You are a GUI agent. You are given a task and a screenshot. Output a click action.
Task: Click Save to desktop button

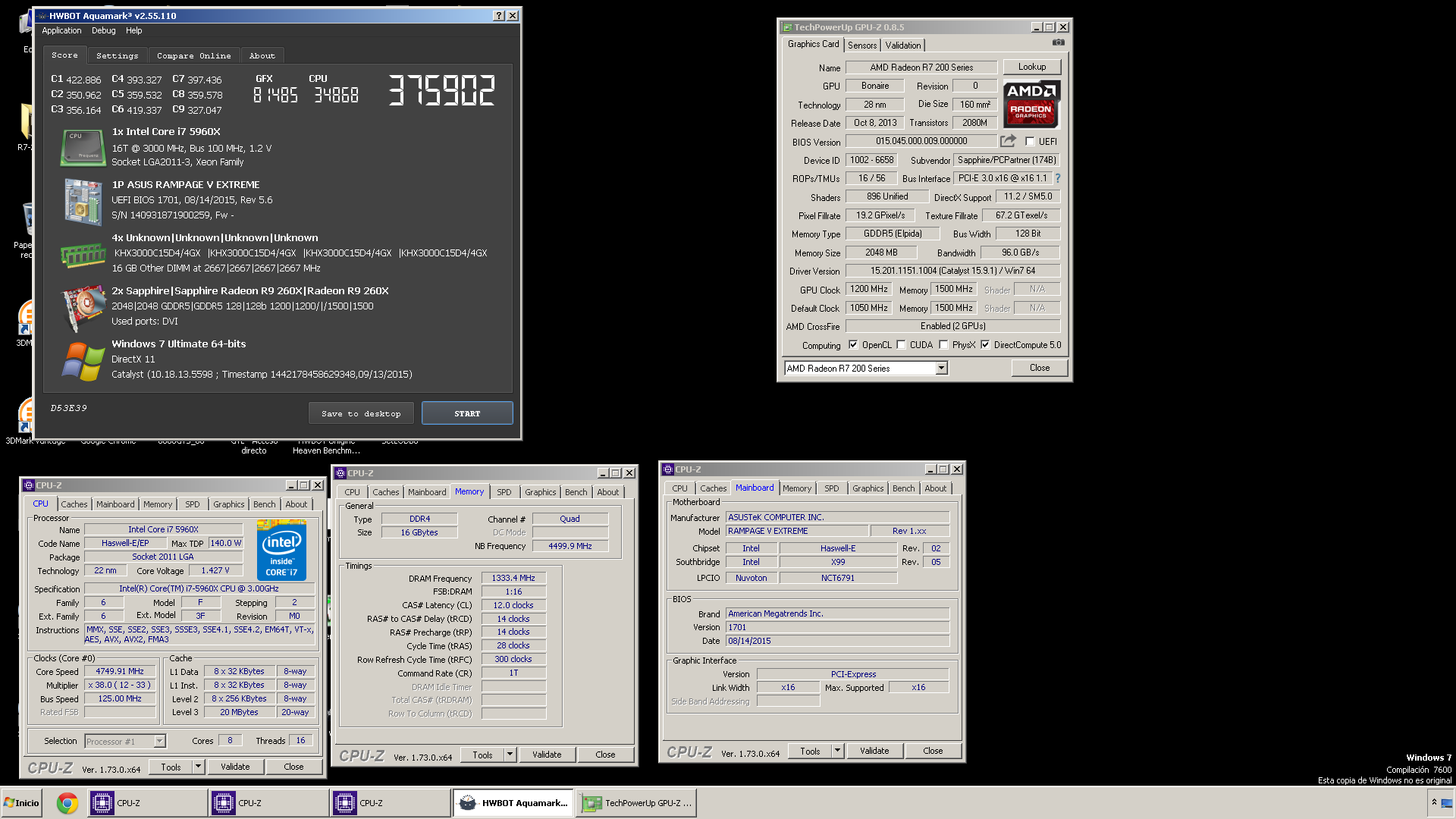(x=361, y=413)
